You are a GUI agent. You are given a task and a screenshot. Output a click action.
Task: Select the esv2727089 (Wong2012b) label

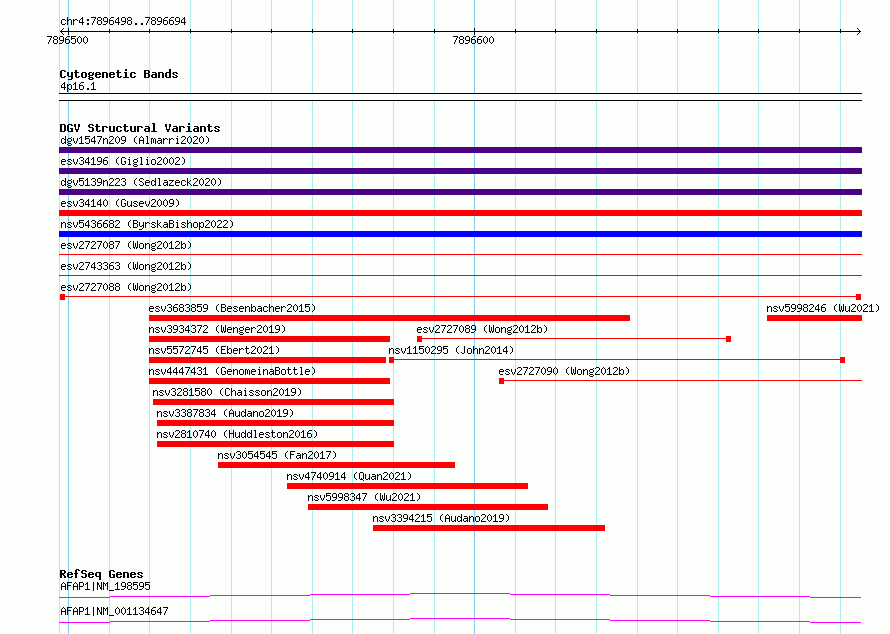click(482, 329)
